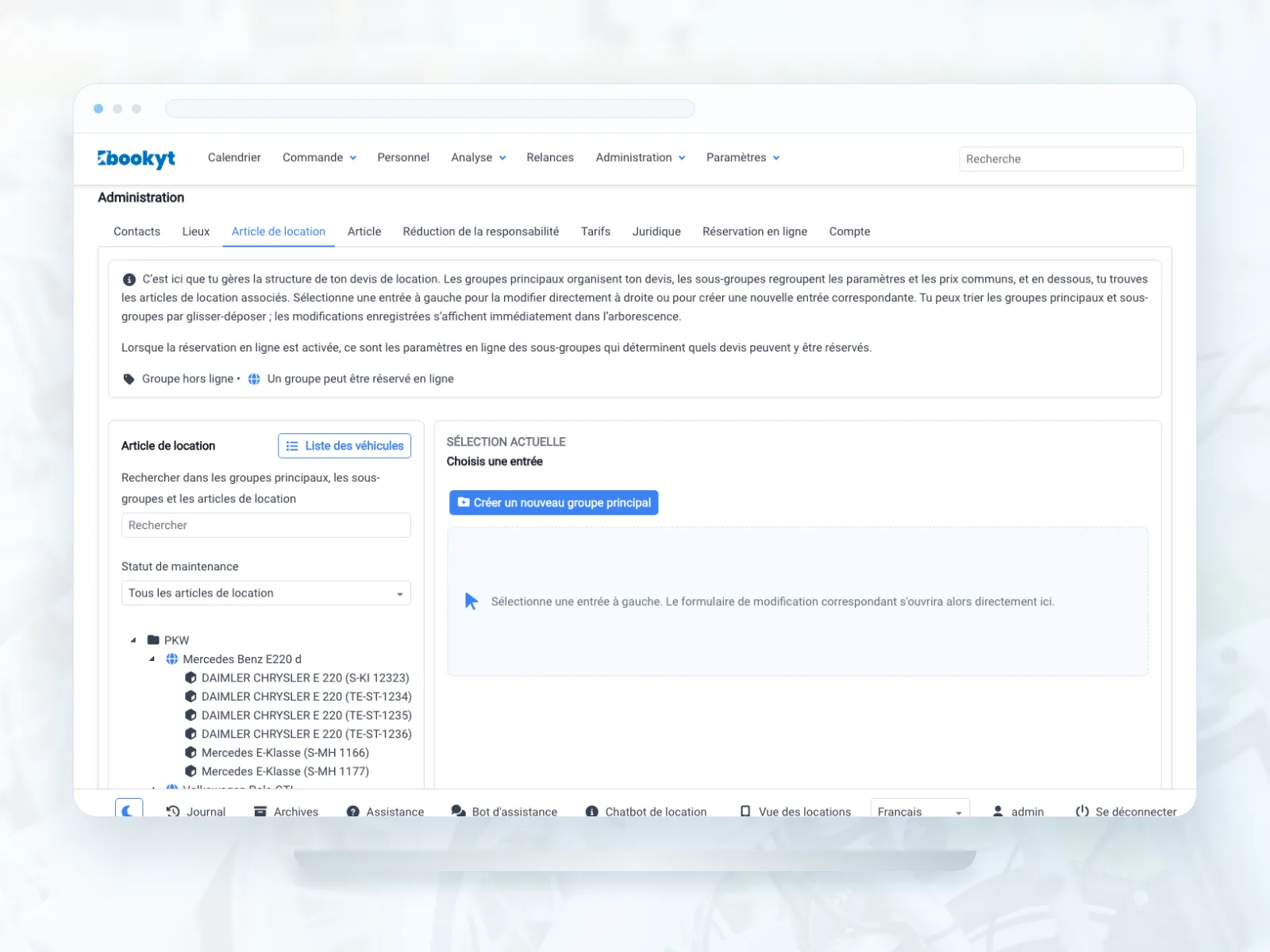The height and width of the screenshot is (952, 1270).
Task: Select DAIMLER CHRYSLER E 220 (TE-ST-1236)
Action: pos(306,735)
